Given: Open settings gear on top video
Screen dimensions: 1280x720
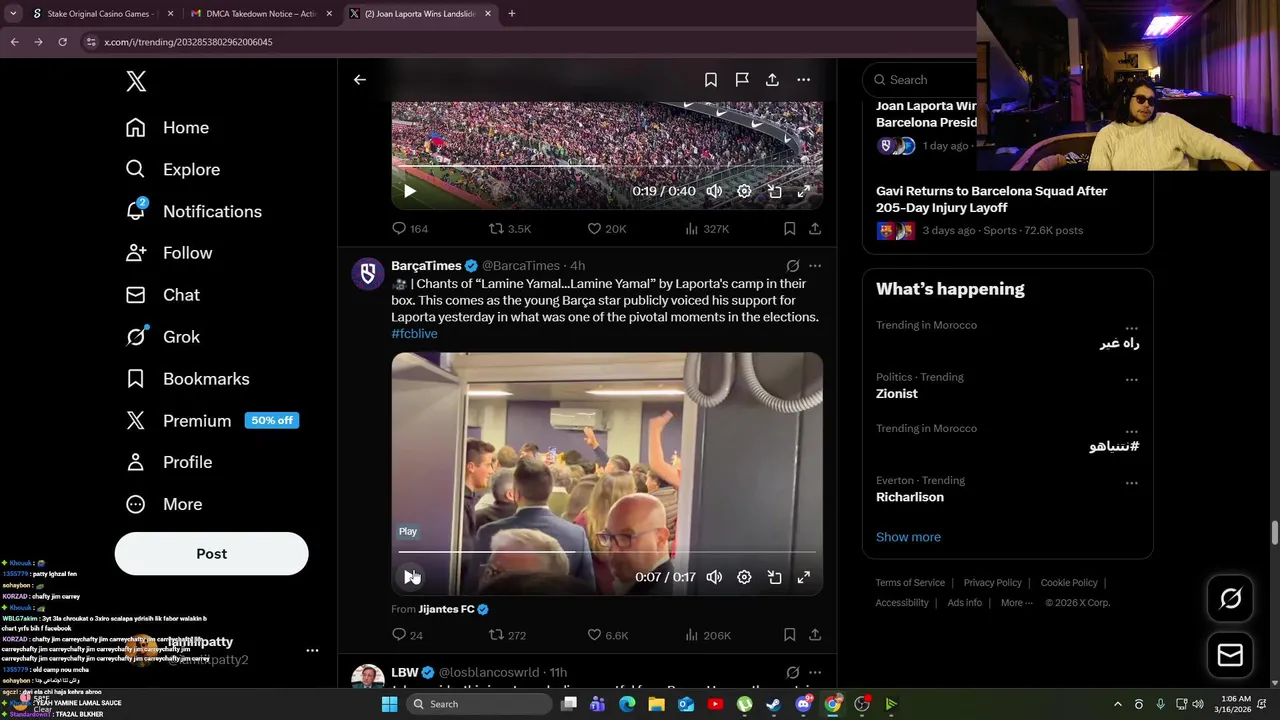Looking at the screenshot, I should 744,191.
